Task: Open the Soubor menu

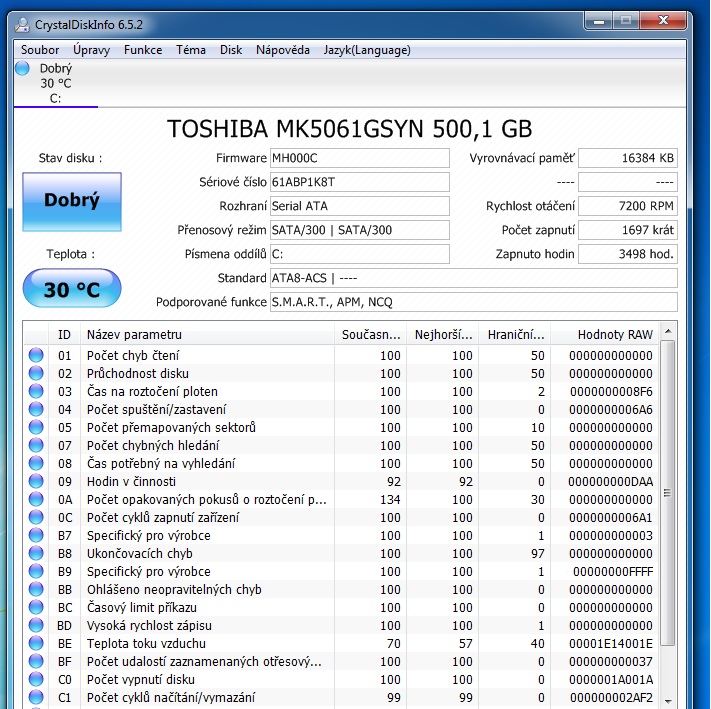Action: [x=40, y=50]
